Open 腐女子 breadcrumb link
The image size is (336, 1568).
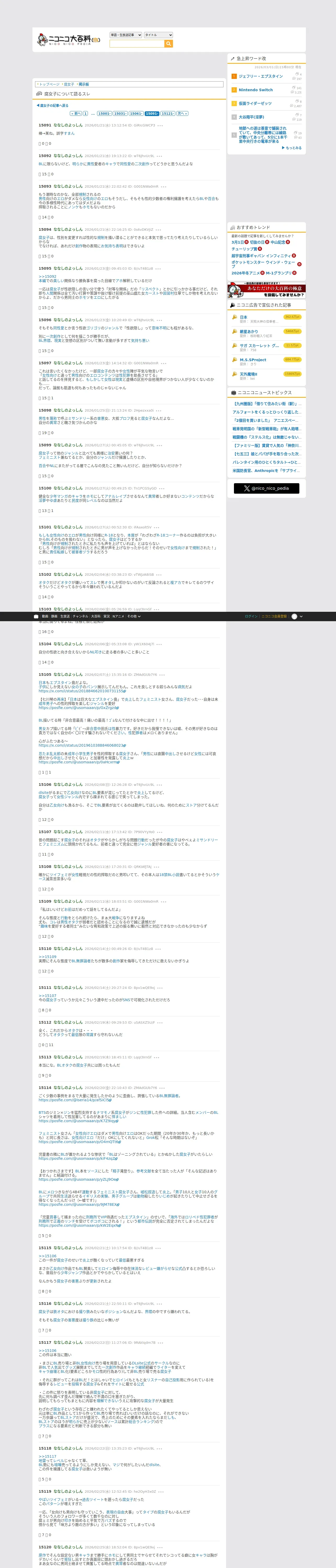[69, 85]
